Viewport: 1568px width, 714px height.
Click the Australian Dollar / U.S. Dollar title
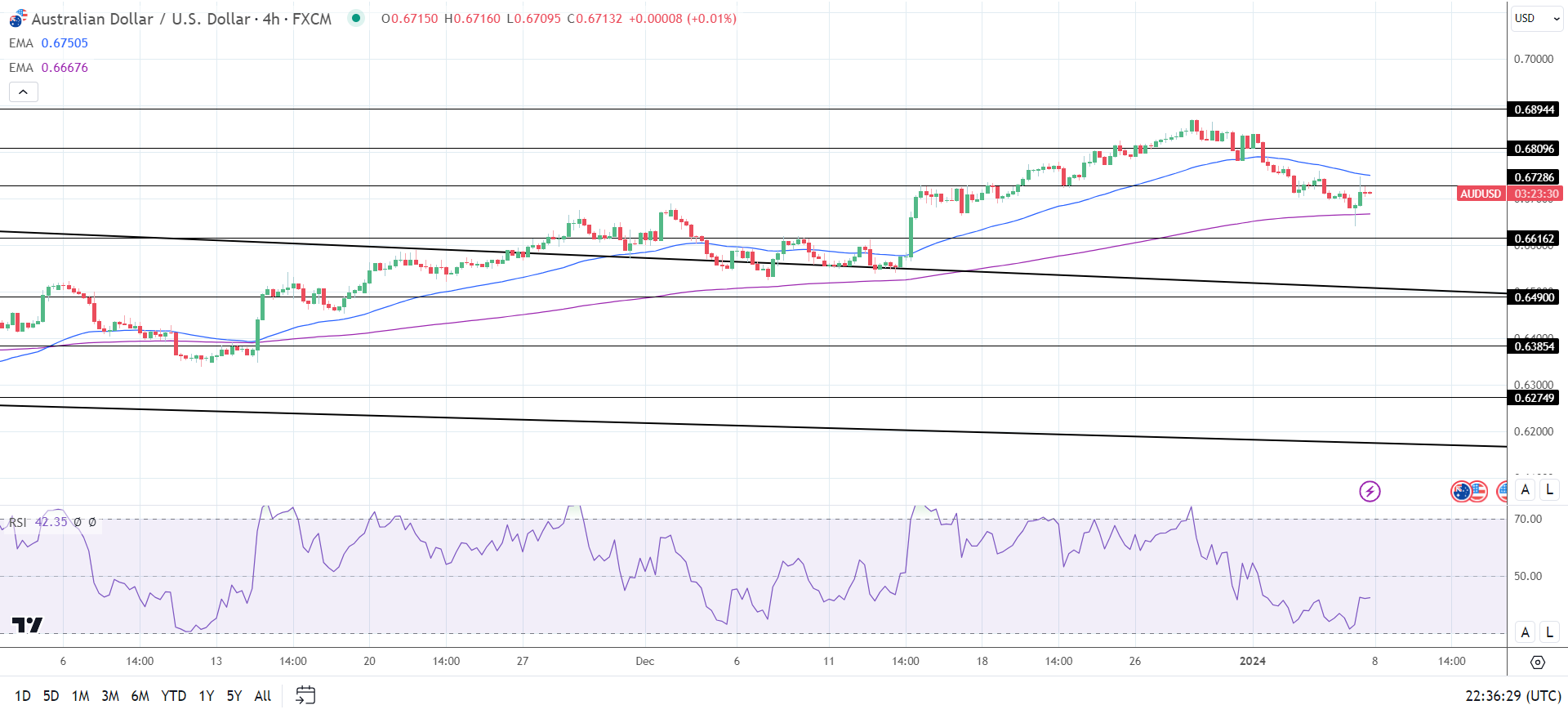181,19
